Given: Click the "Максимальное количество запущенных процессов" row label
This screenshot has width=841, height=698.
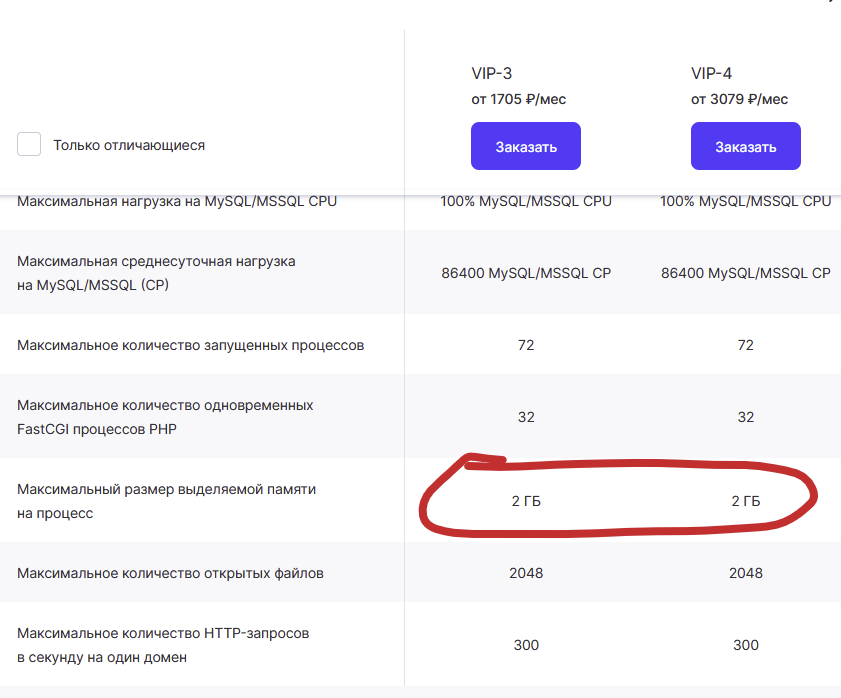Looking at the screenshot, I should pyautogui.click(x=191, y=345).
